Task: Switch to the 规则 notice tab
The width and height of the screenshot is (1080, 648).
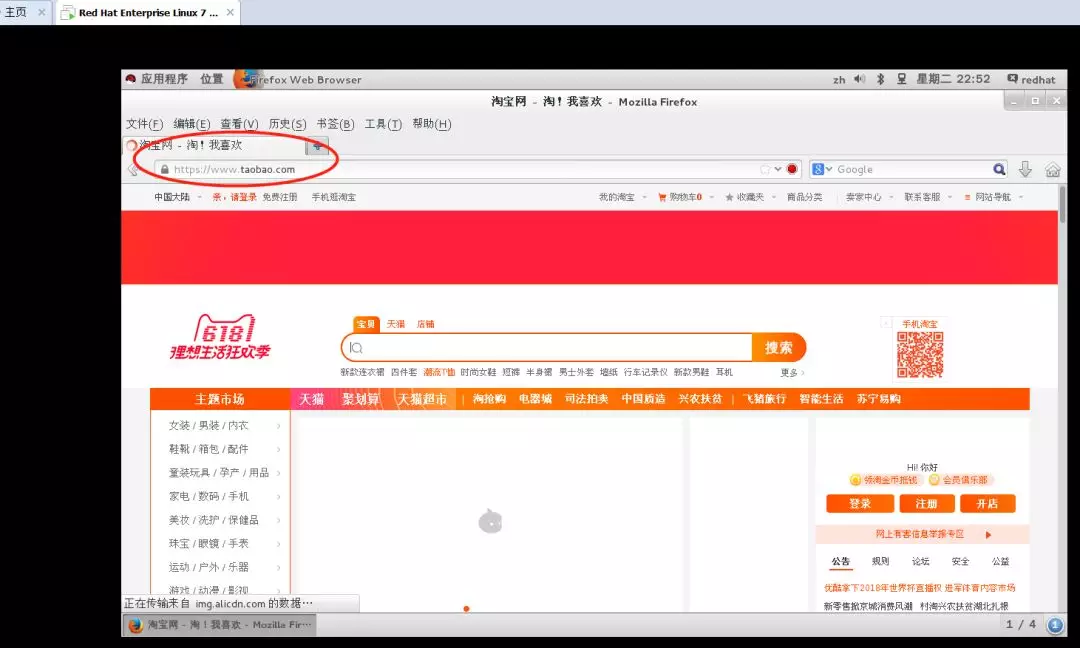Action: coord(880,561)
